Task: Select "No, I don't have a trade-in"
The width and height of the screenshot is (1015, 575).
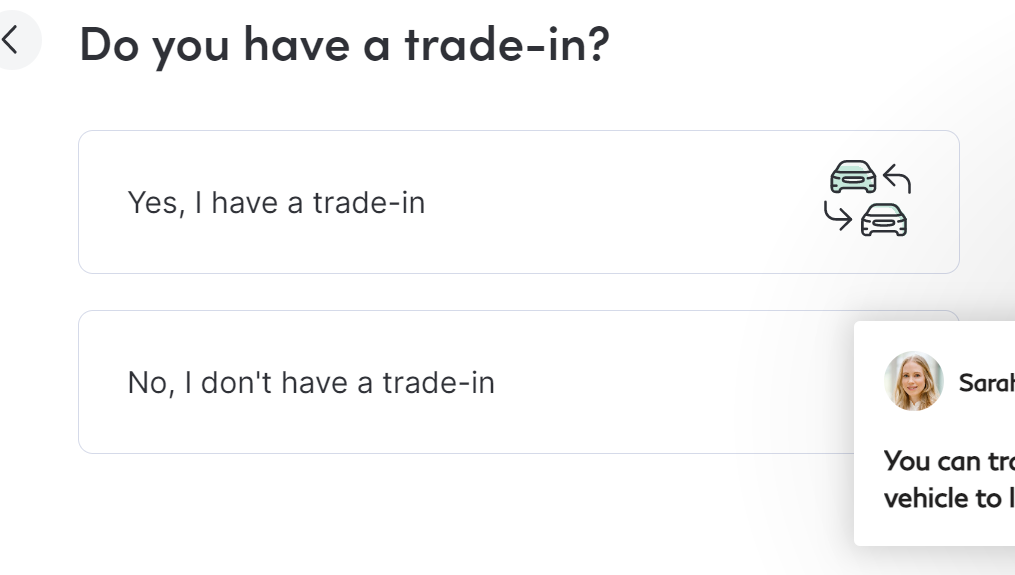Action: click(311, 383)
